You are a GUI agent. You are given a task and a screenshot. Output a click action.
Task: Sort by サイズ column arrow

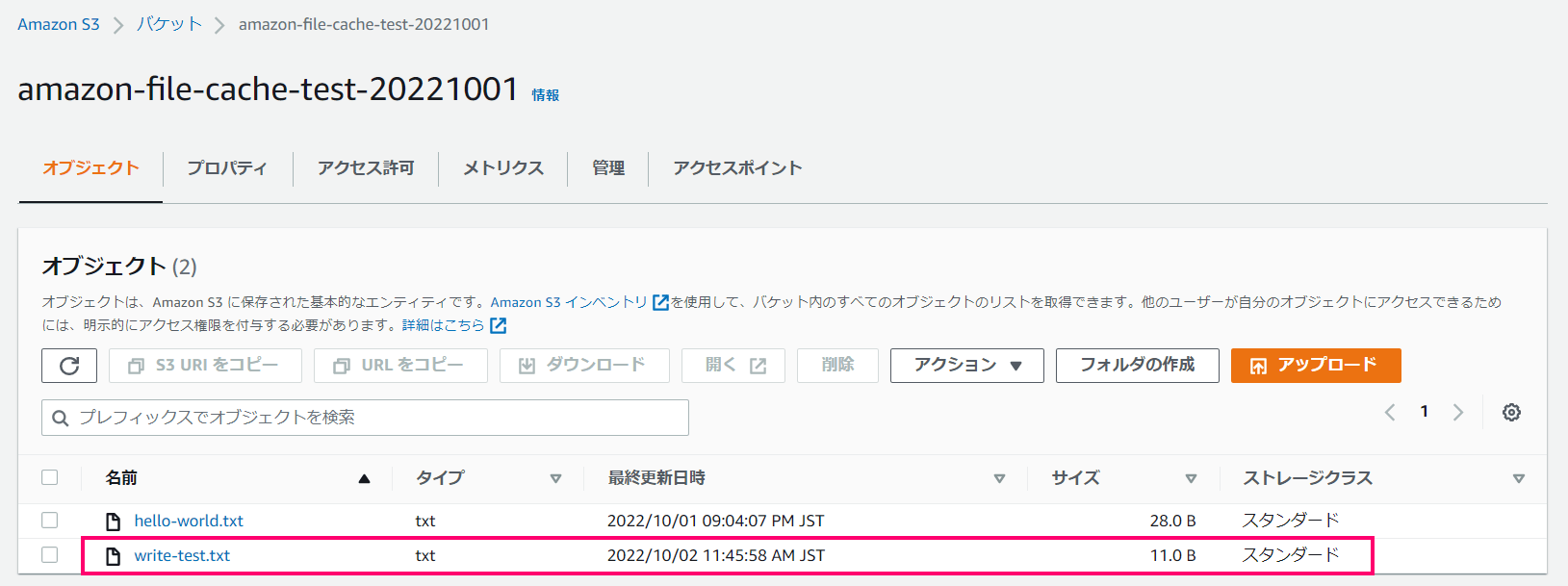1191,478
